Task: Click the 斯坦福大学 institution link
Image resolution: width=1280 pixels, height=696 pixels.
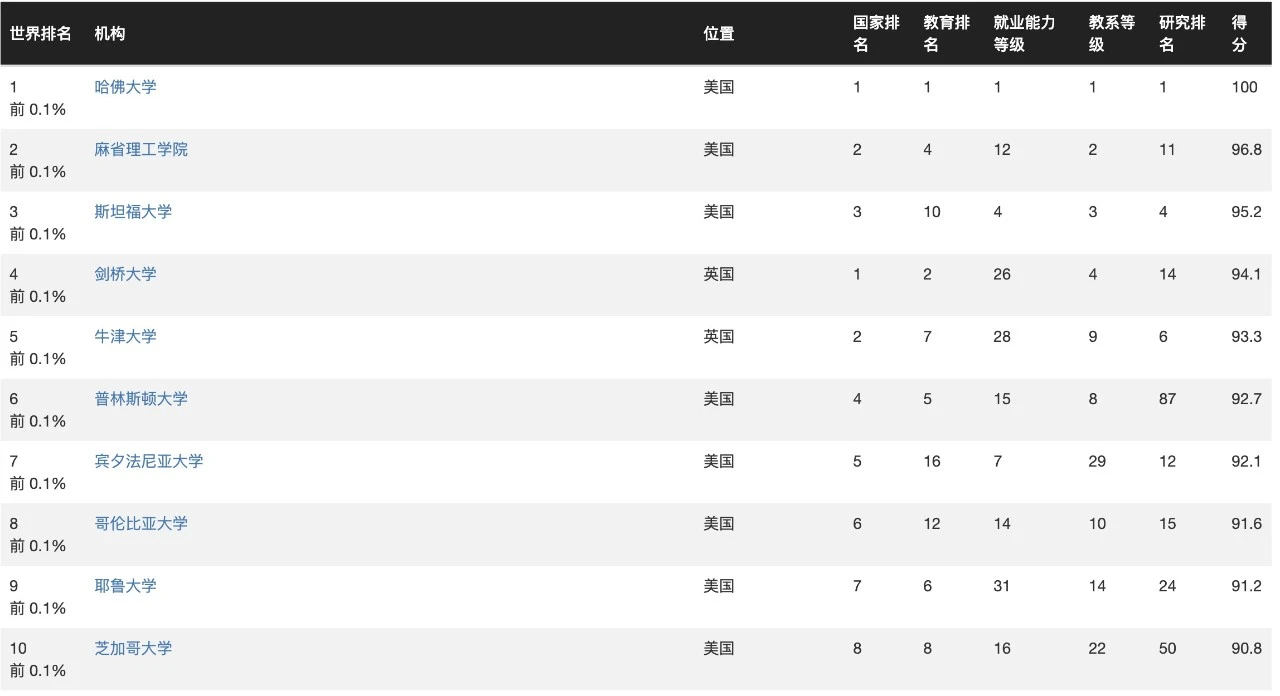Action: (x=133, y=211)
